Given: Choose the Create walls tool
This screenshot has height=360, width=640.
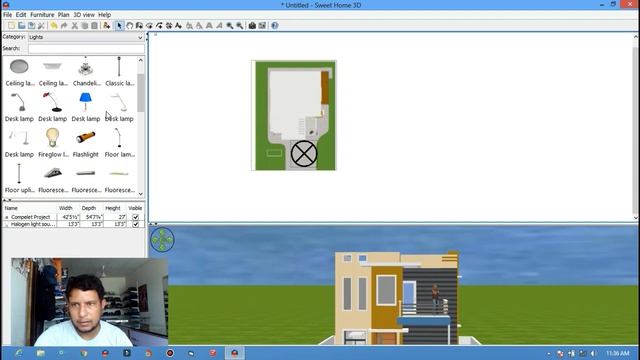Looking at the screenshot, I should (x=139, y=26).
